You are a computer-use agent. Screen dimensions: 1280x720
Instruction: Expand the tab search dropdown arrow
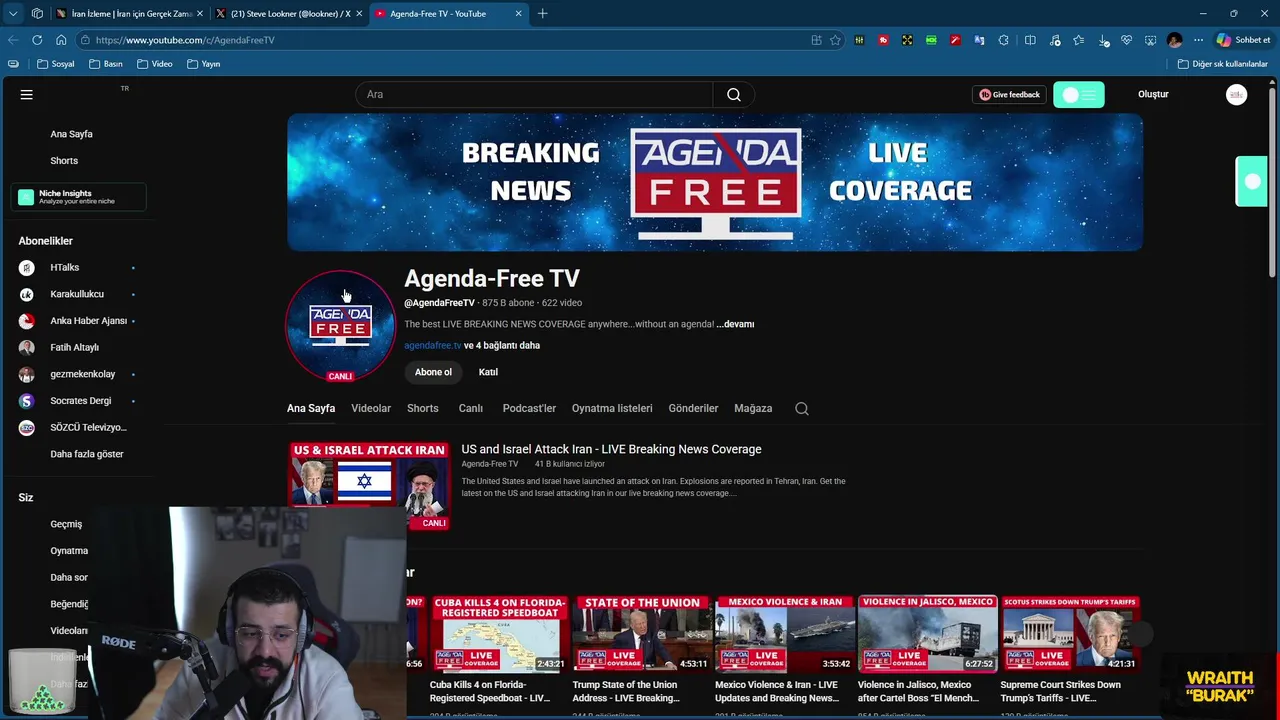(x=12, y=13)
